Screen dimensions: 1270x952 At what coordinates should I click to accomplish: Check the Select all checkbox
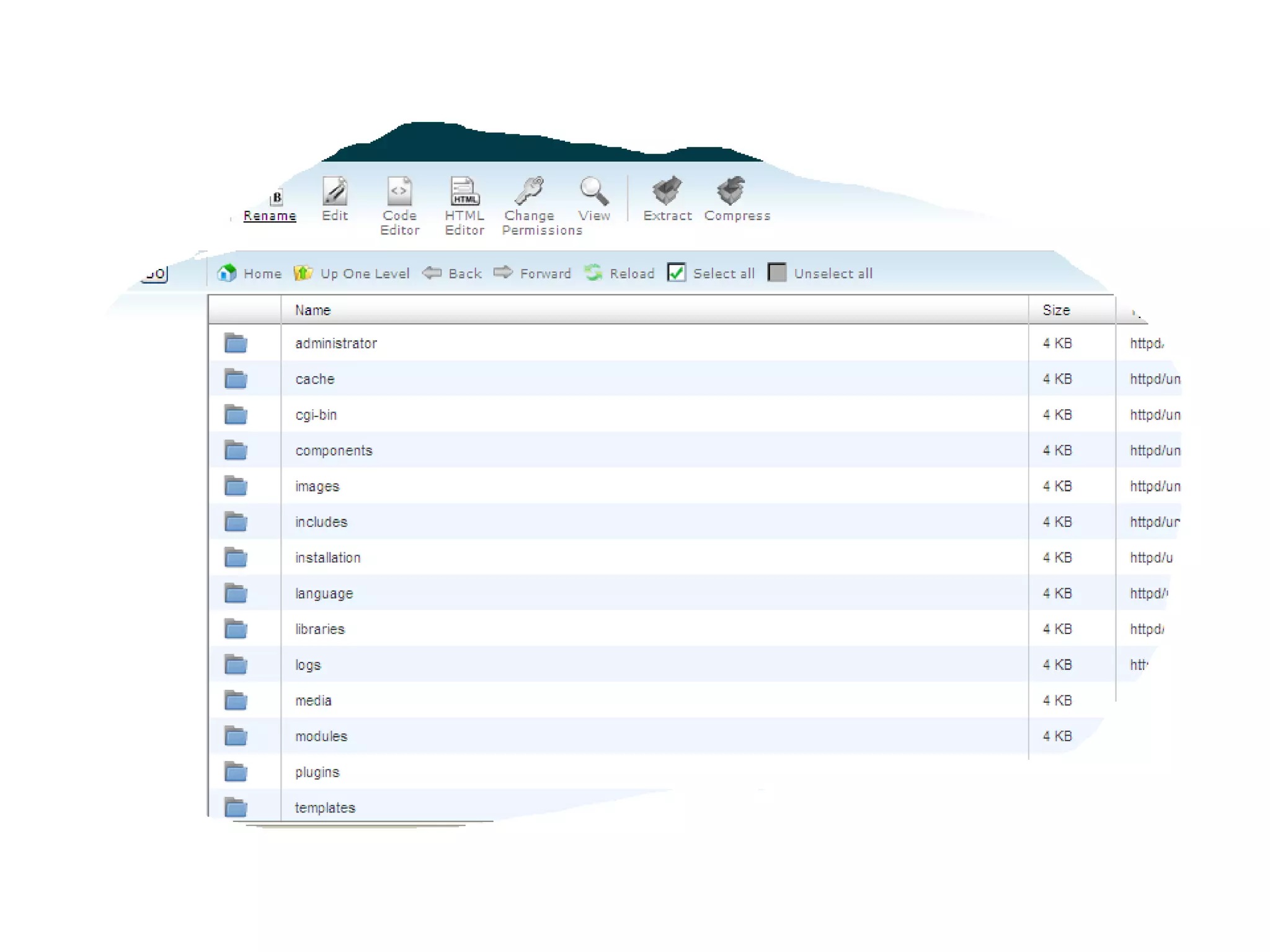[x=677, y=273]
